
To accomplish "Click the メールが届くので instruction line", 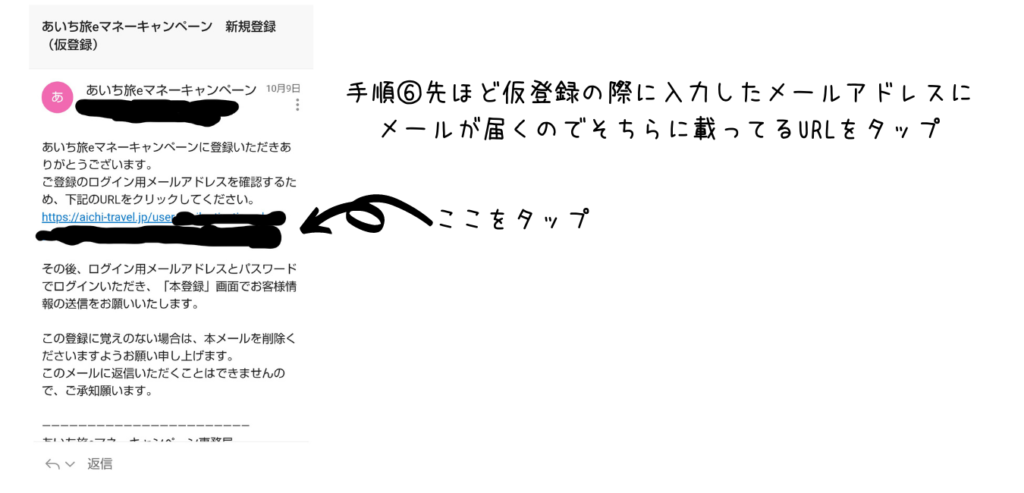I will (x=659, y=127).
